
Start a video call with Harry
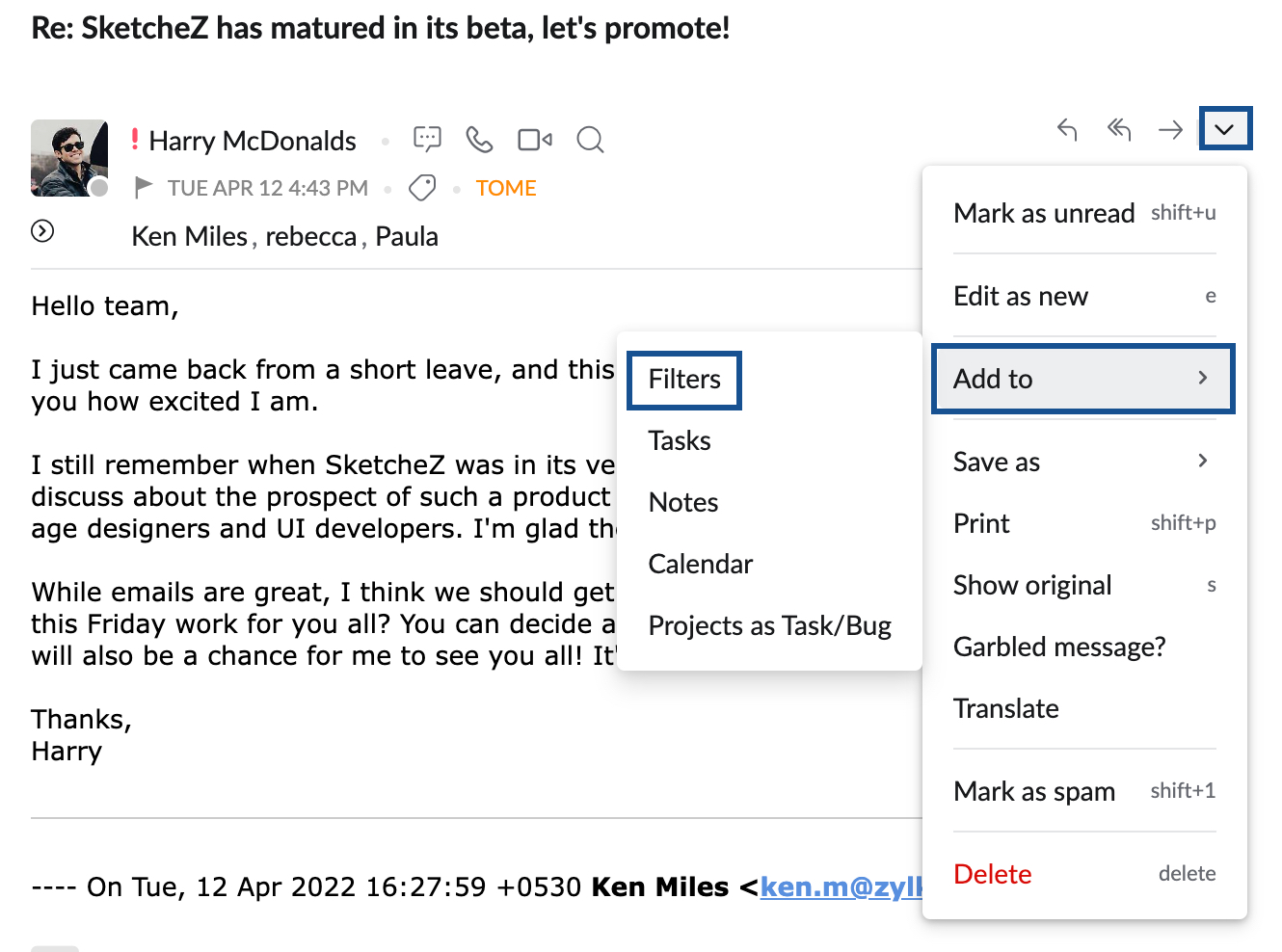click(x=534, y=140)
